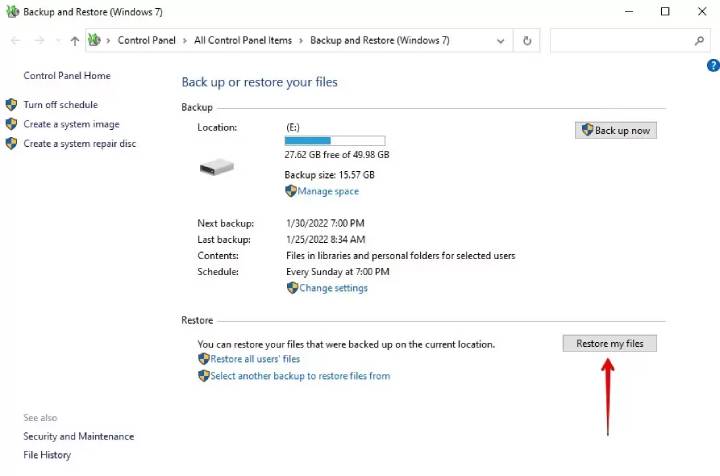Click the shield beside Select another backup
The width and height of the screenshot is (720, 476).
pyautogui.click(x=203, y=376)
